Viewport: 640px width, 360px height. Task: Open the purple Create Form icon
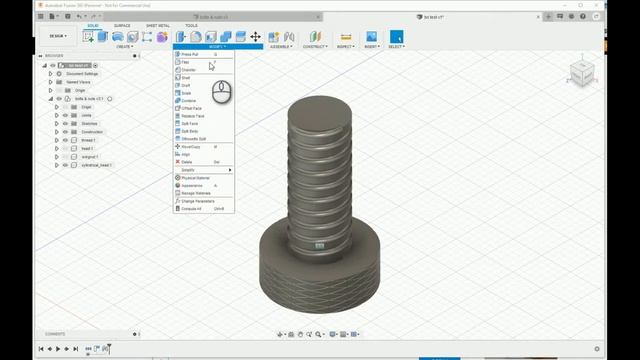pos(162,37)
